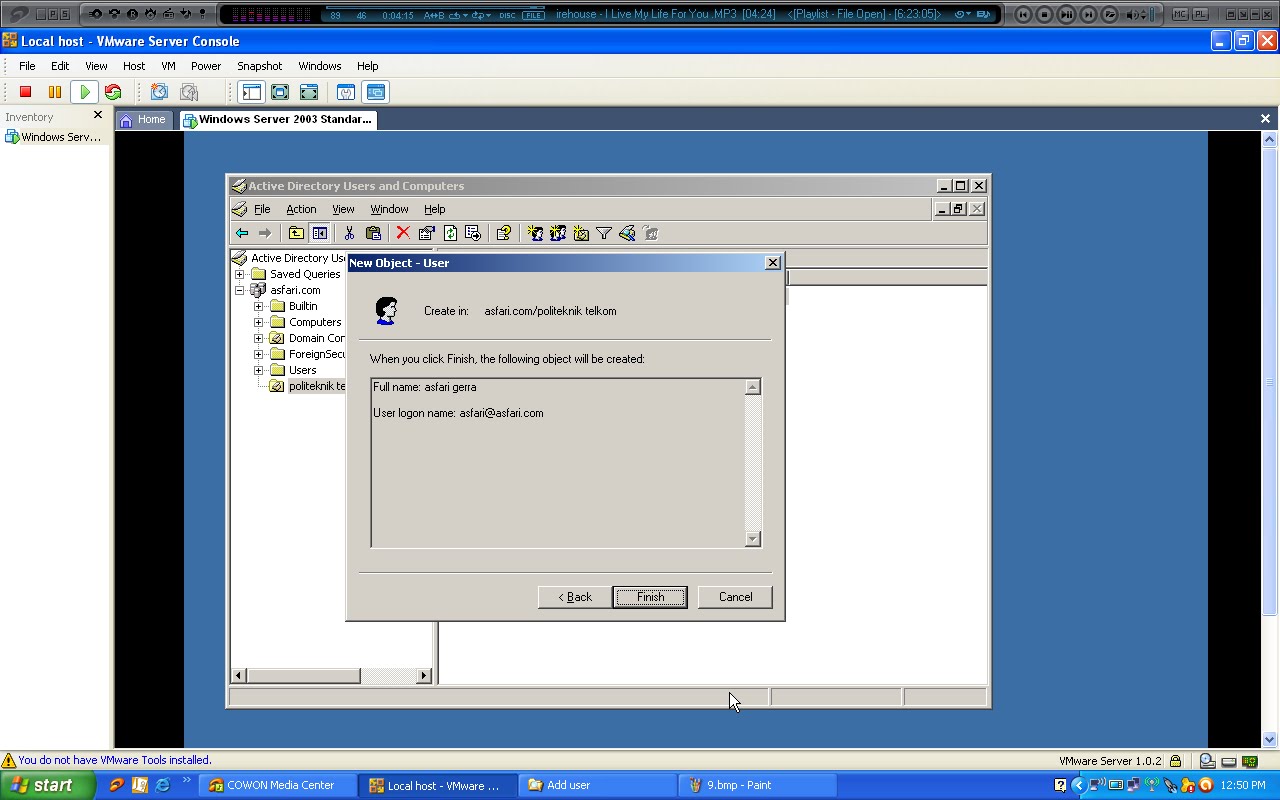Image resolution: width=1280 pixels, height=800 pixels.
Task: Click the Filter funnel icon
Action: click(604, 233)
